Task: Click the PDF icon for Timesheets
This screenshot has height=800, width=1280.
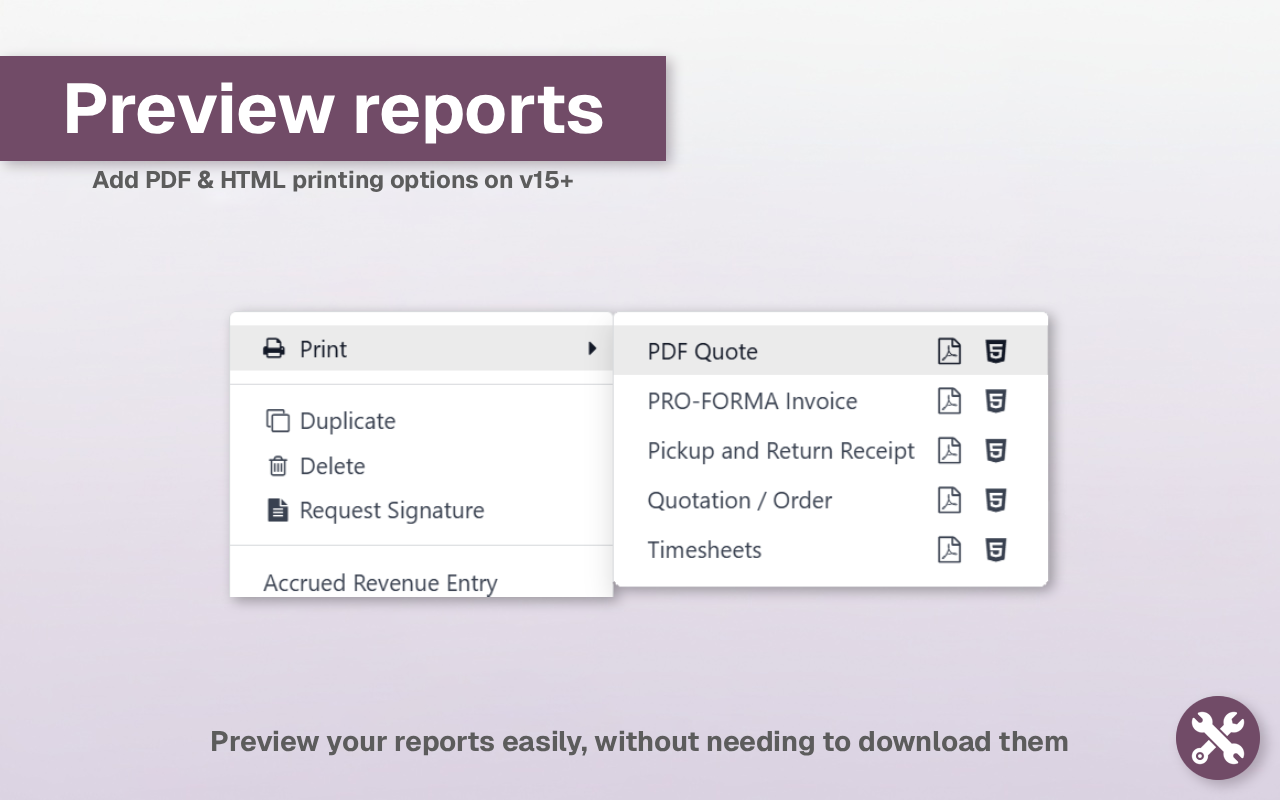Action: click(948, 549)
